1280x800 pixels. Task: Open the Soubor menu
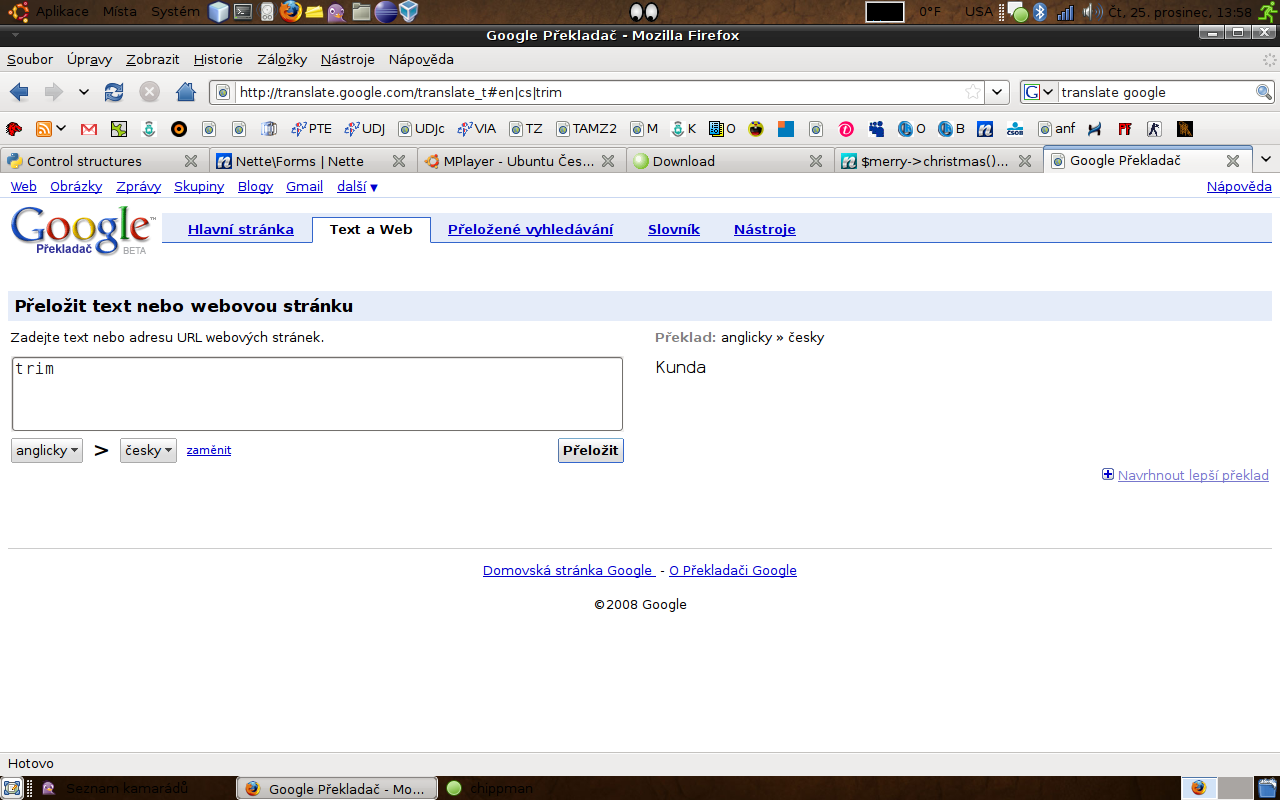[x=30, y=59]
